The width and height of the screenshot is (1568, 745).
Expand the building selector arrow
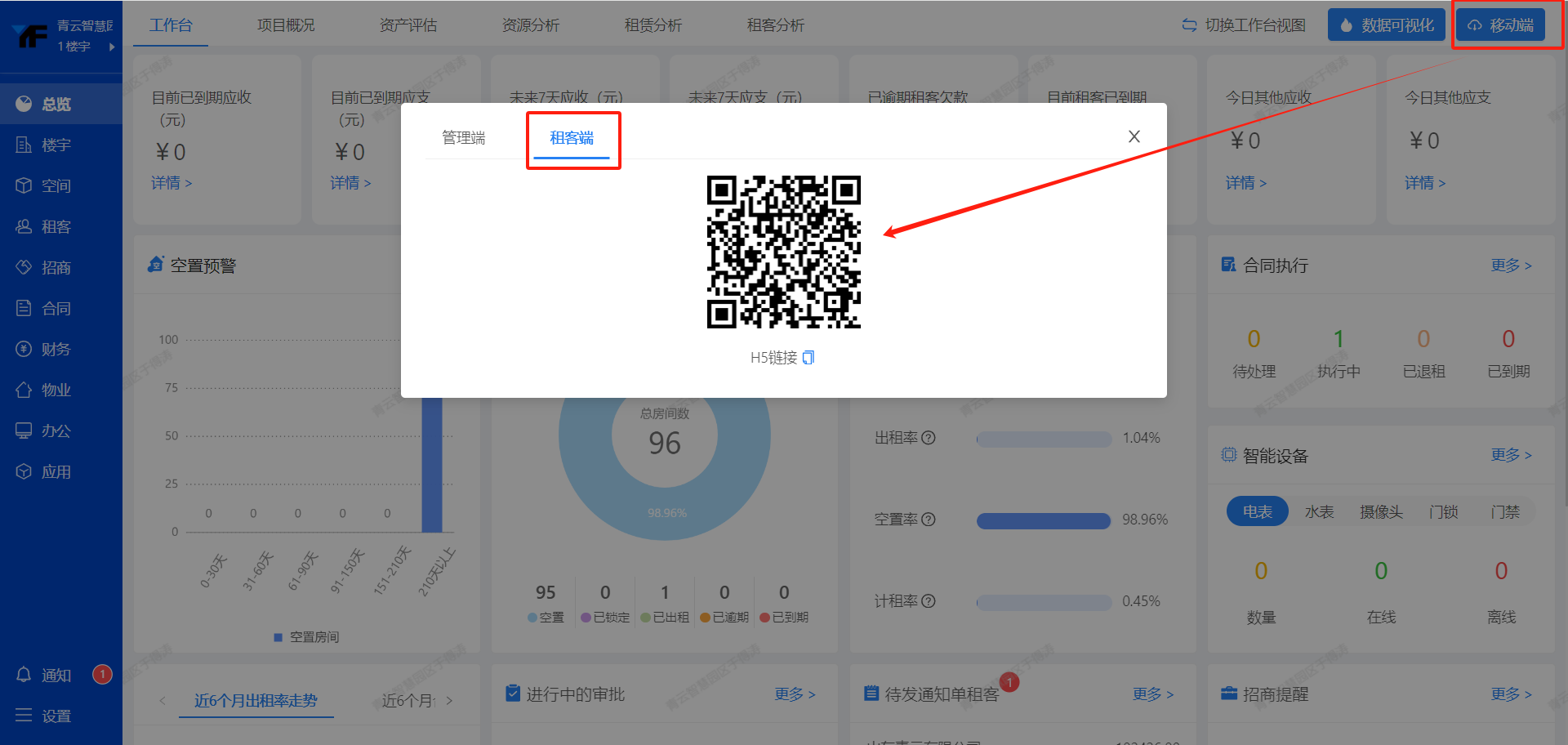pos(112,47)
